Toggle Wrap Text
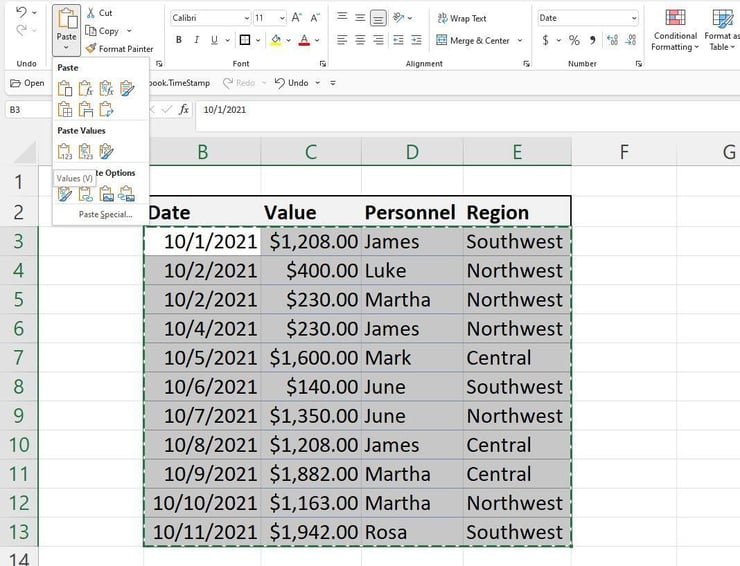Viewport: 740px width, 566px height. pyautogui.click(x=462, y=18)
